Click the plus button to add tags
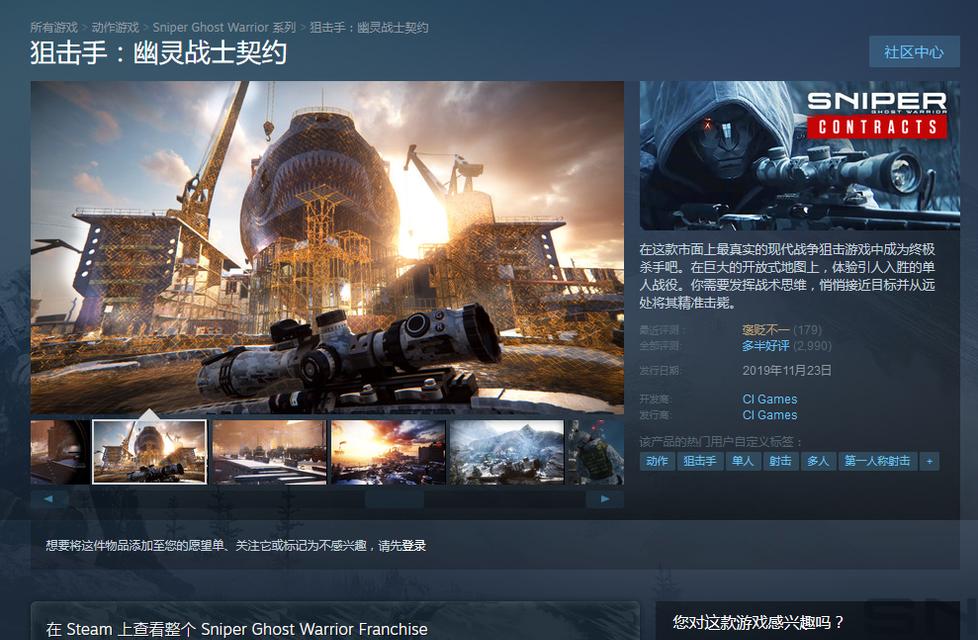978x640 pixels. [x=929, y=461]
